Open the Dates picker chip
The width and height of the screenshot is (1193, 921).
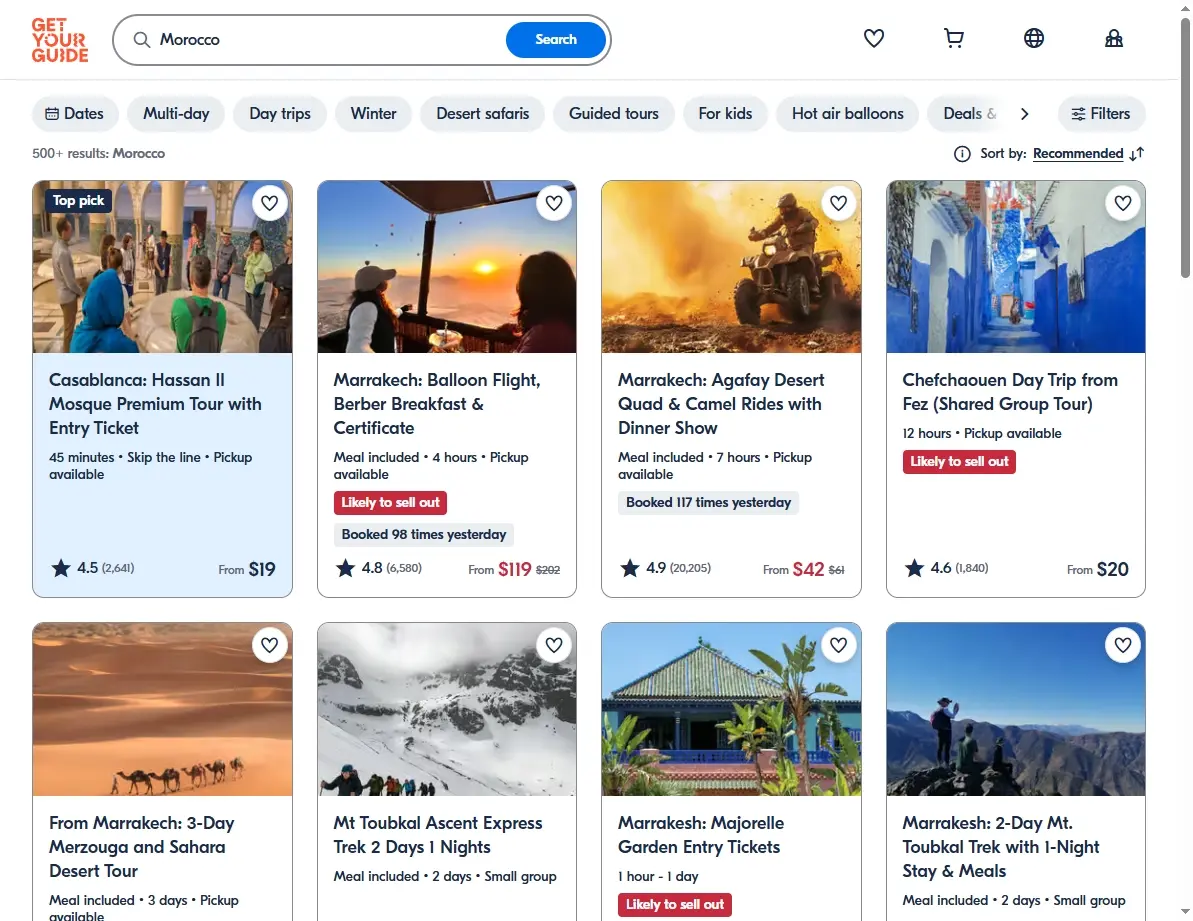(75, 113)
